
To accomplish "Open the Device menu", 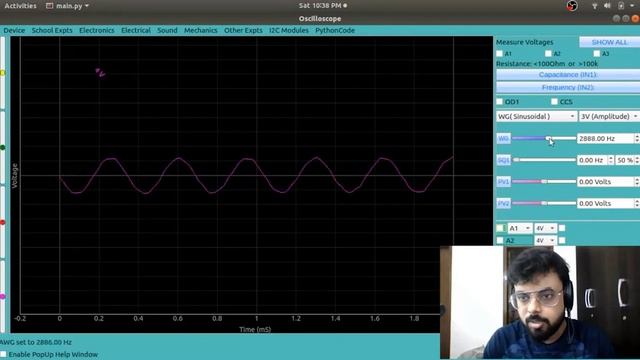I will 14,30.
